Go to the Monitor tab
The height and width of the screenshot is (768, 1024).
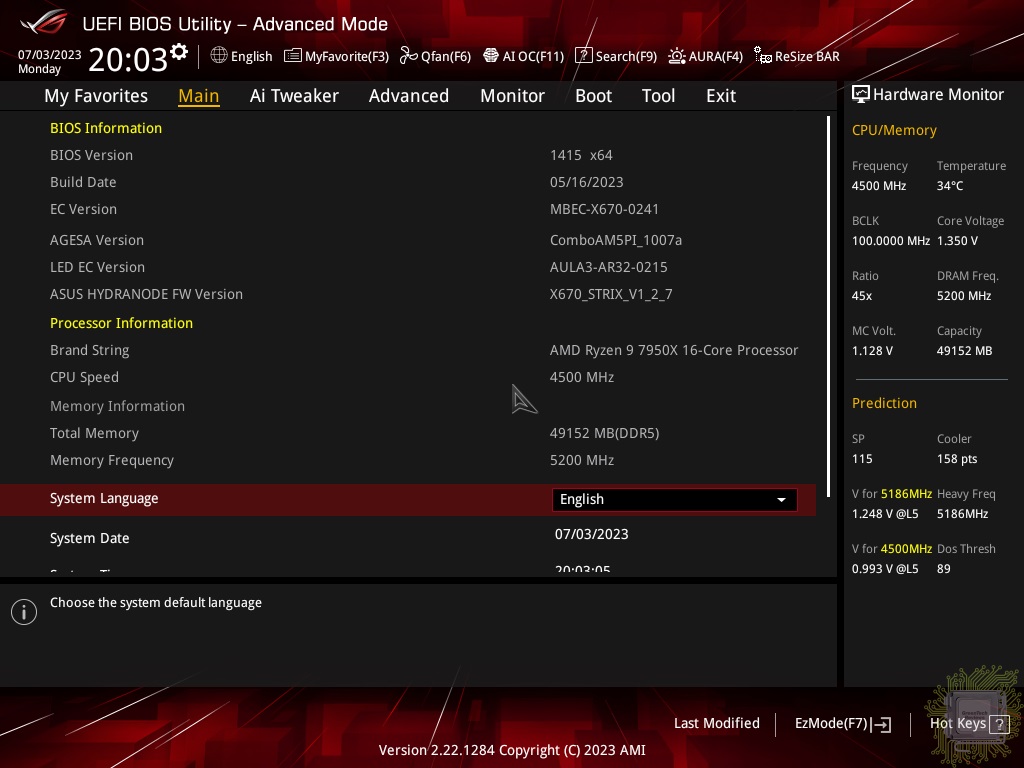(512, 96)
